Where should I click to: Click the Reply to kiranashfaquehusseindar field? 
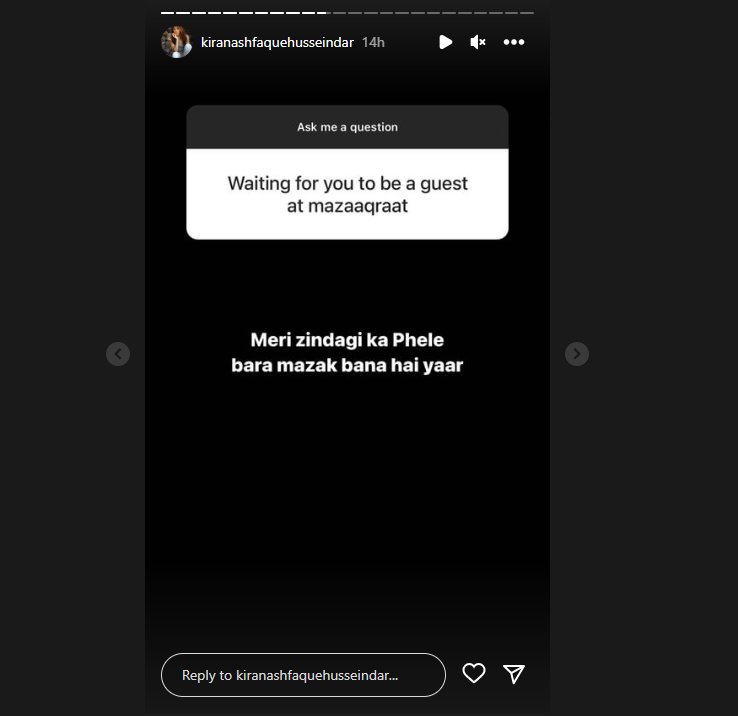click(x=303, y=675)
